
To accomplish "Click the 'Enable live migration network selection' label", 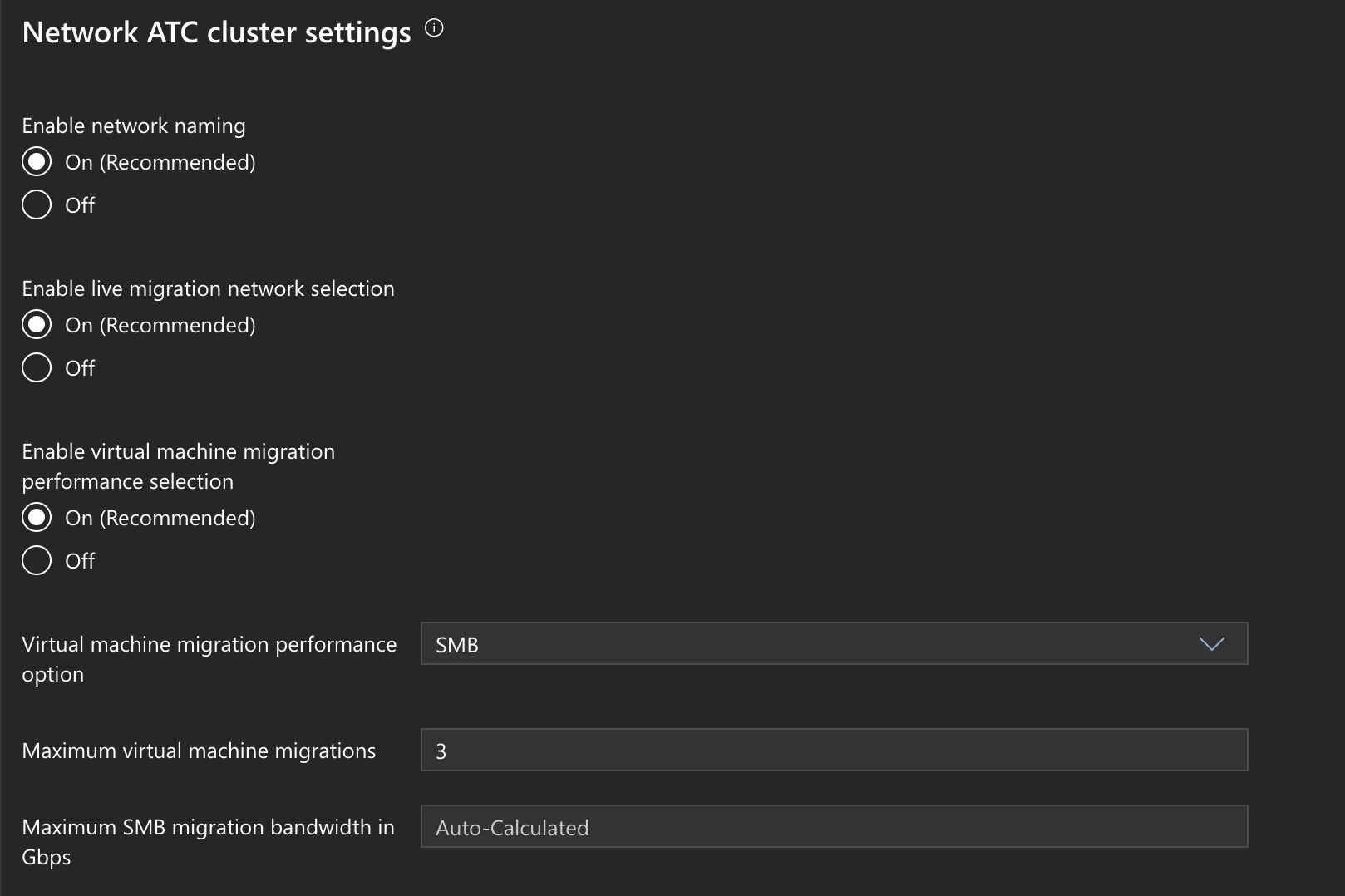I will pos(208,288).
